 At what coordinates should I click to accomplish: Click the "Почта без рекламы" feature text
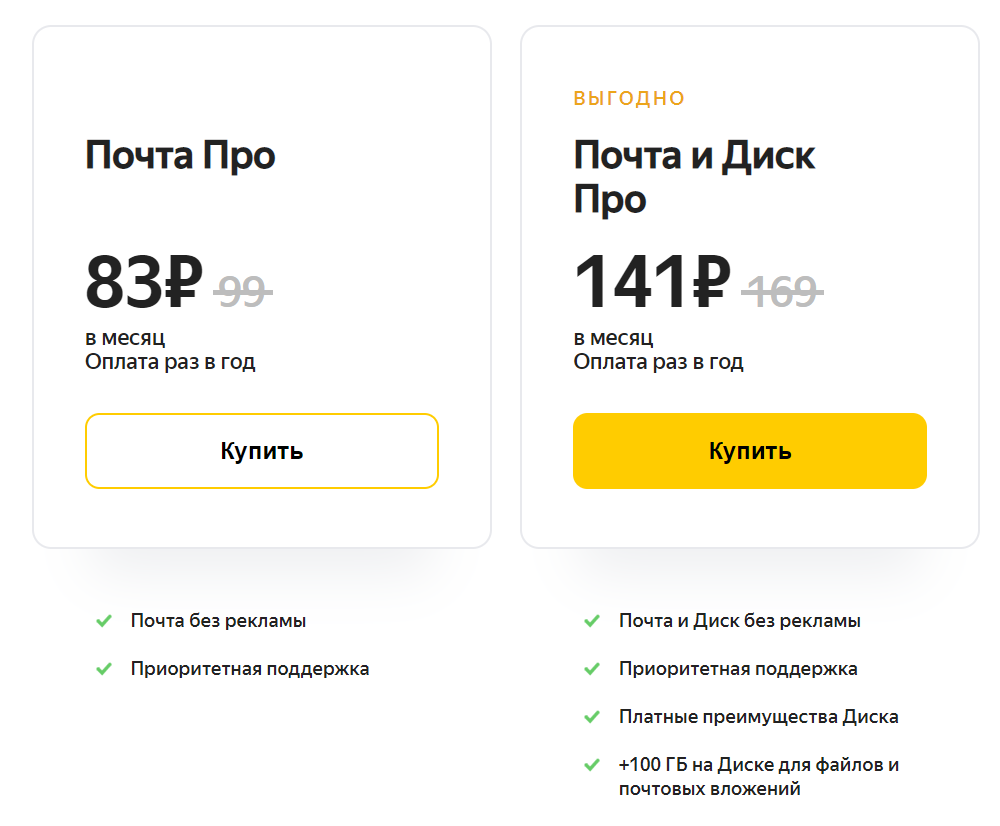220,620
